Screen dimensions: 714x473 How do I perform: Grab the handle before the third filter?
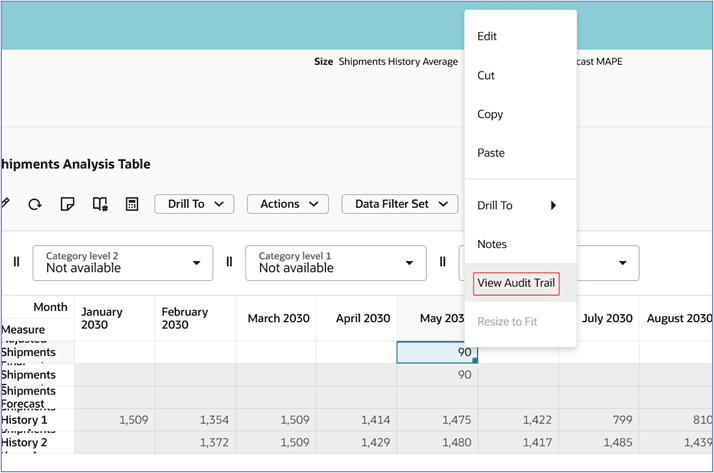442,262
